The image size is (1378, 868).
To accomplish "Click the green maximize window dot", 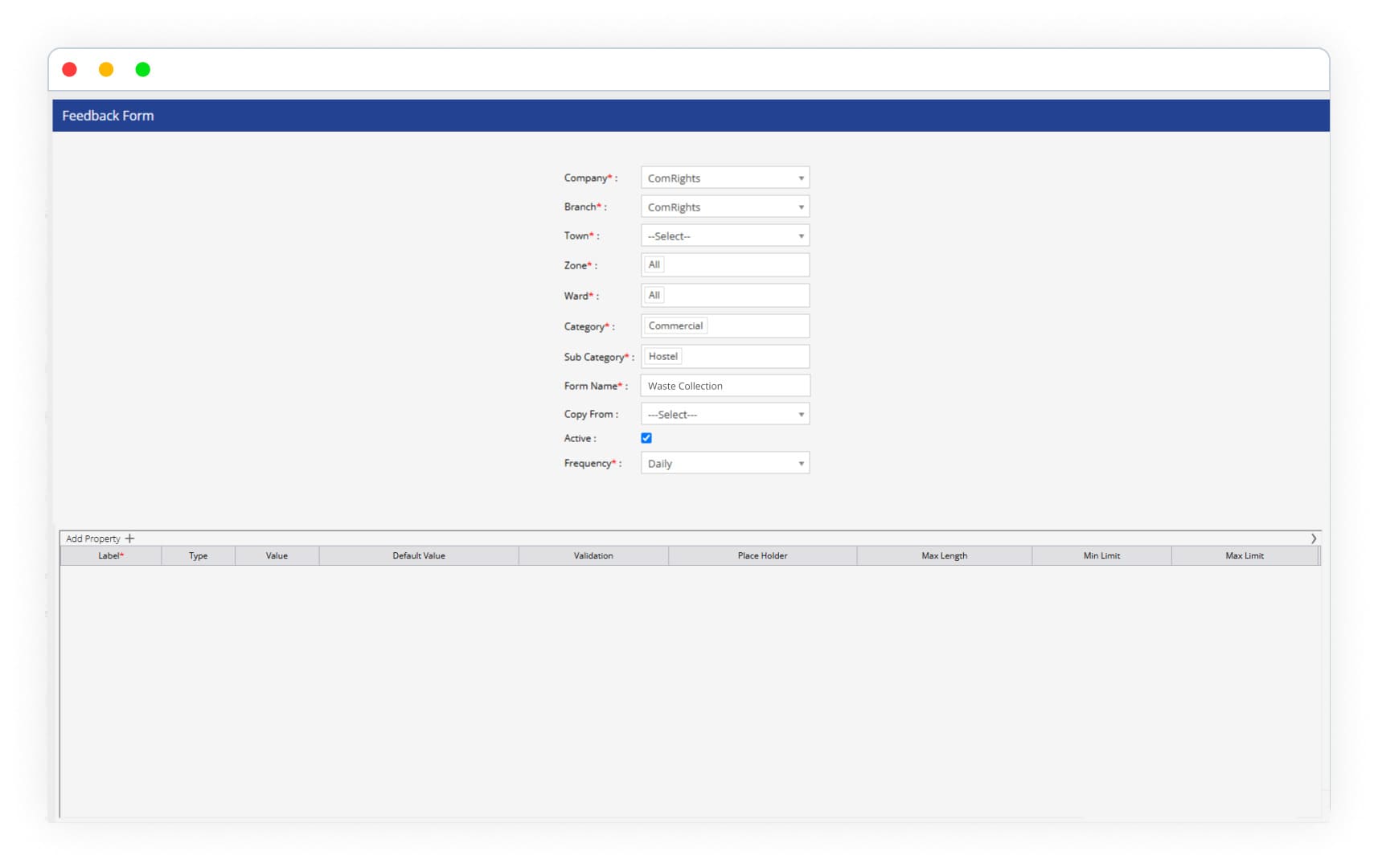I will [x=143, y=70].
